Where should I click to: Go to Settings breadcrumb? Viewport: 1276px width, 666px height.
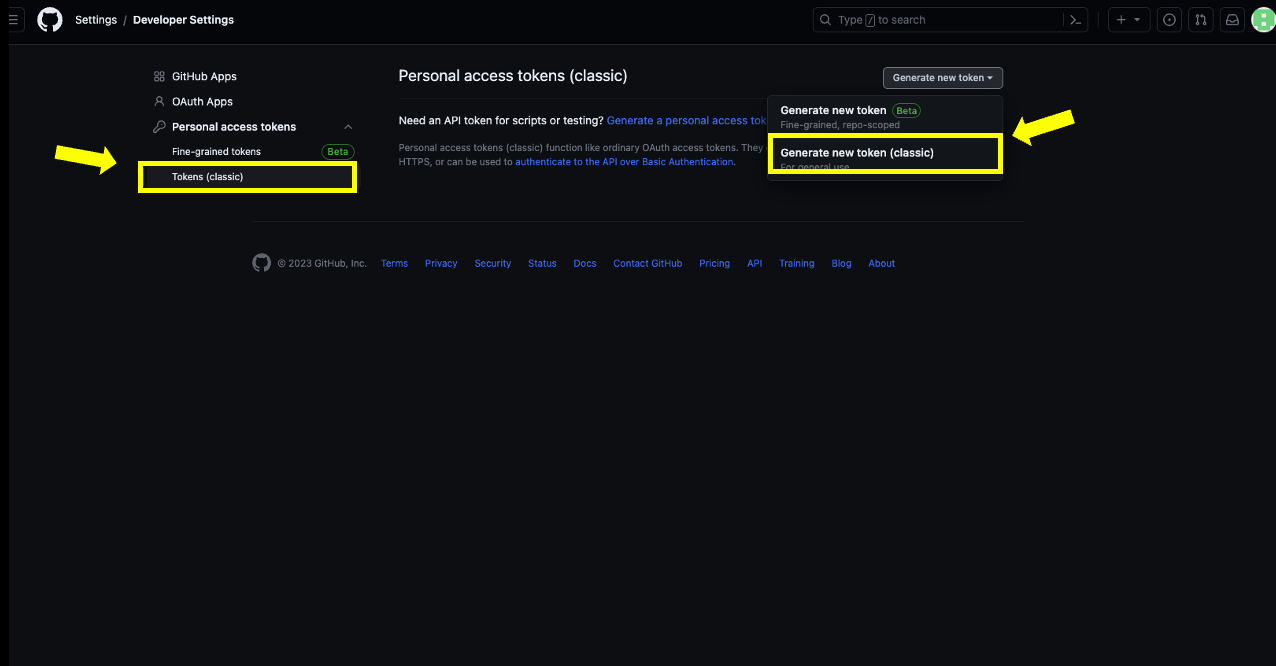[96, 20]
